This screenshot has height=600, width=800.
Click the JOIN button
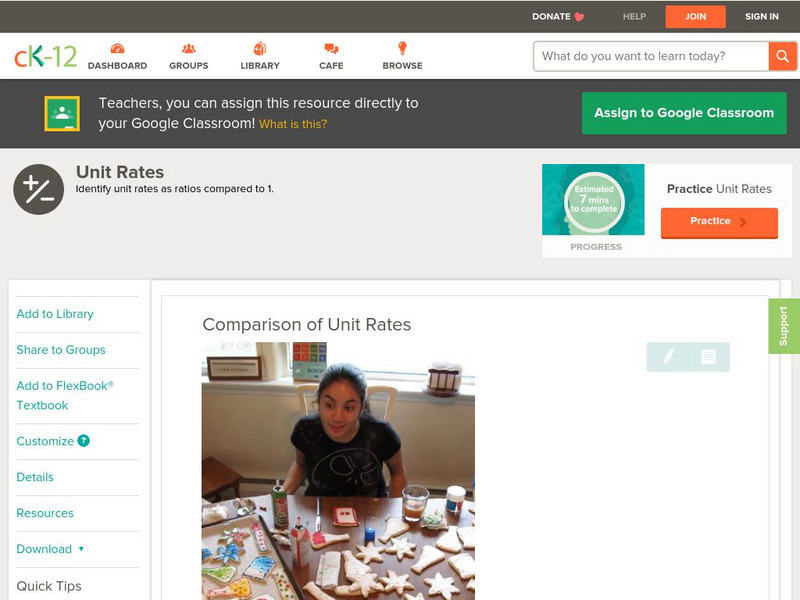point(695,17)
